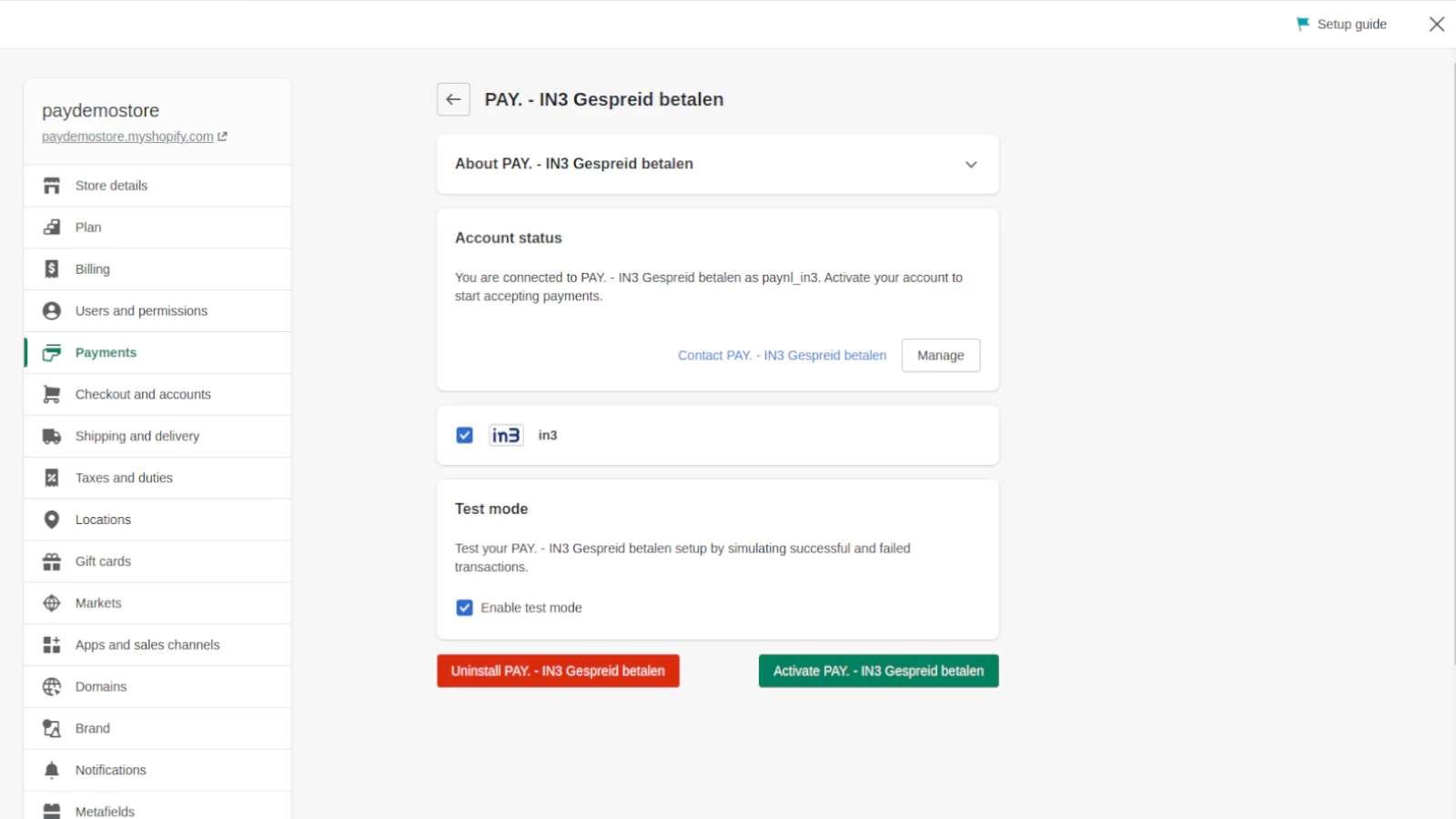Click the Store details shop icon
Image resolution: width=1456 pixels, height=819 pixels.
click(x=52, y=186)
